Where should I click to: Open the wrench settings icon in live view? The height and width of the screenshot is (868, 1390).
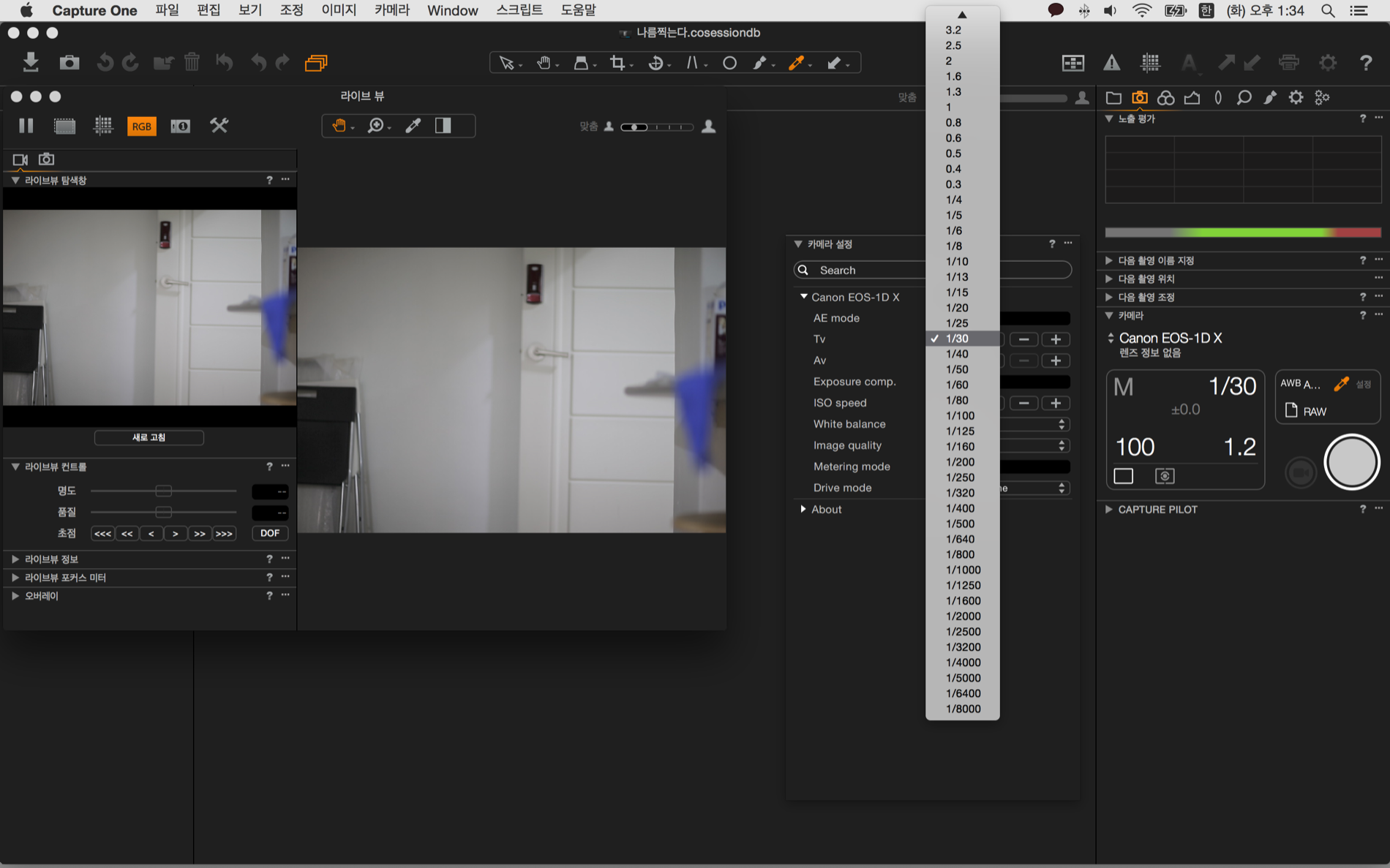tap(219, 126)
